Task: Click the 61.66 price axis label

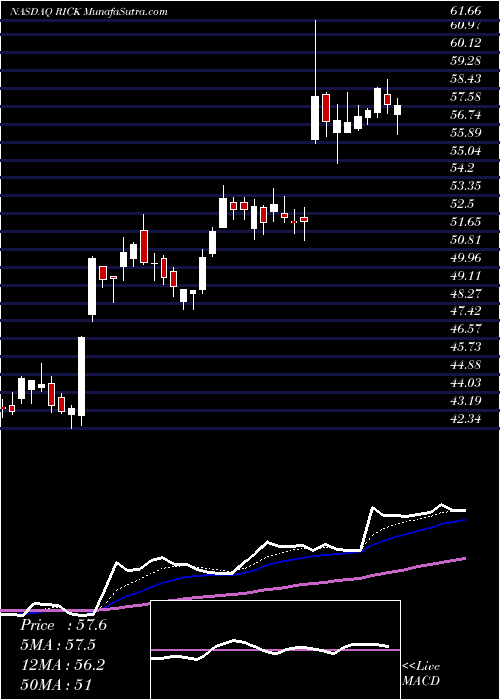Action: (466, 12)
